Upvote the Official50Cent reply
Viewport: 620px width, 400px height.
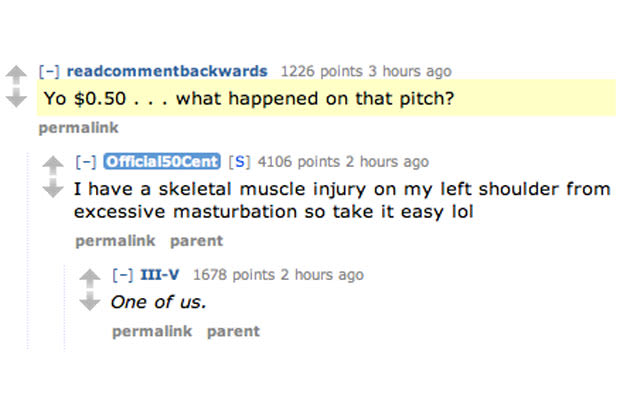(x=53, y=165)
